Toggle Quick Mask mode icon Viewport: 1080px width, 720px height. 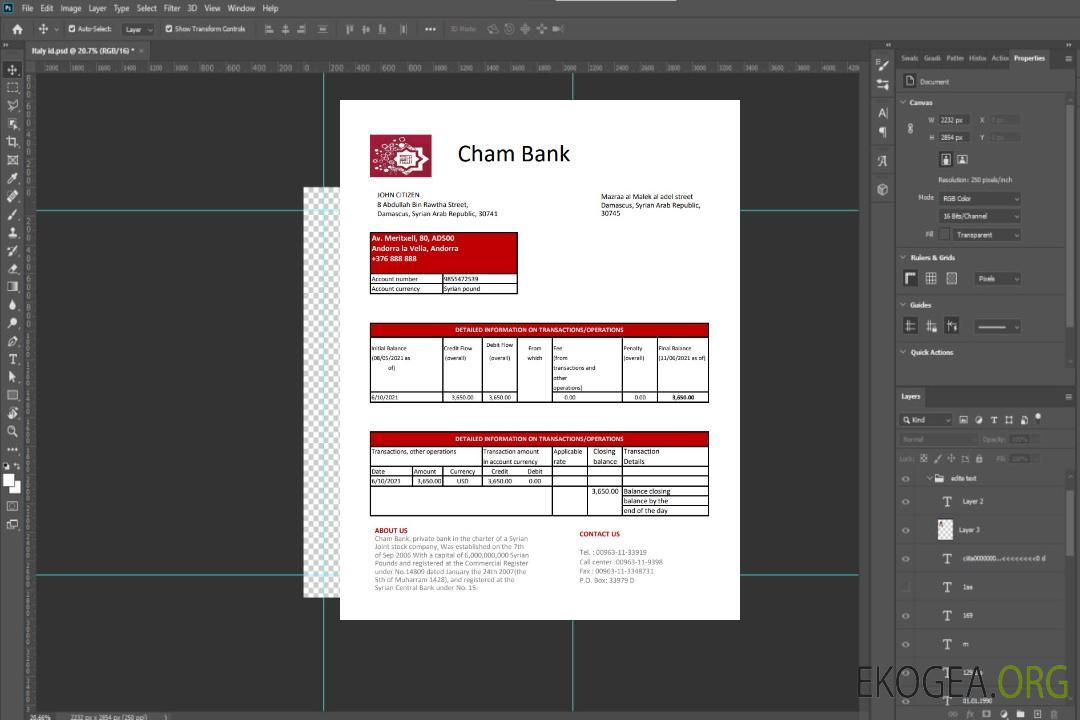click(x=12, y=506)
